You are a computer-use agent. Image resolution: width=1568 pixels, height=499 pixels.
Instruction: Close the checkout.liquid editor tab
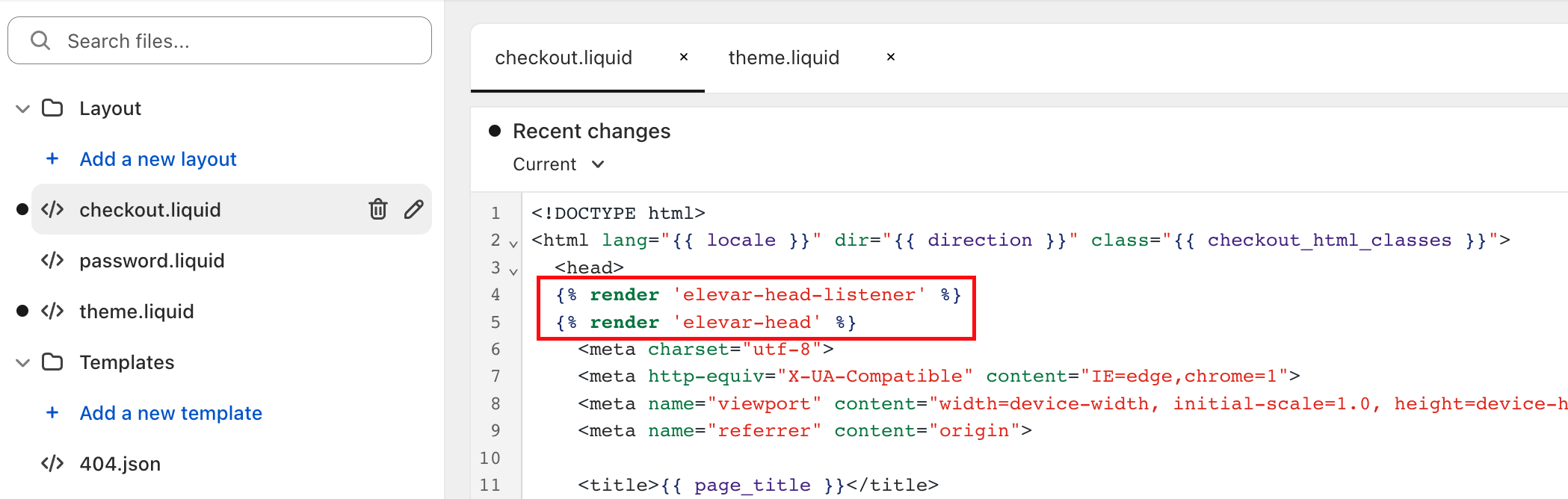point(683,57)
